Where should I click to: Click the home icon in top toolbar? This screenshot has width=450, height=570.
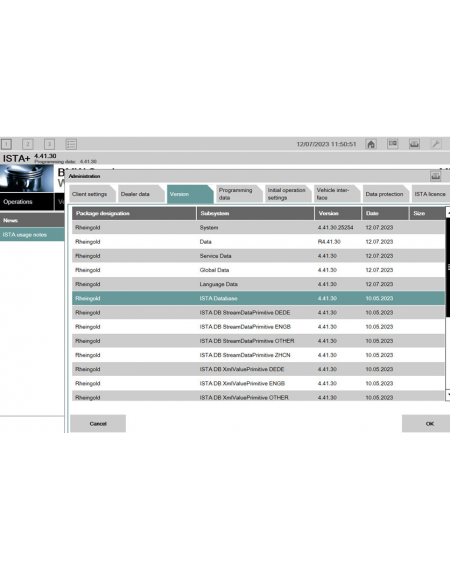click(x=371, y=144)
